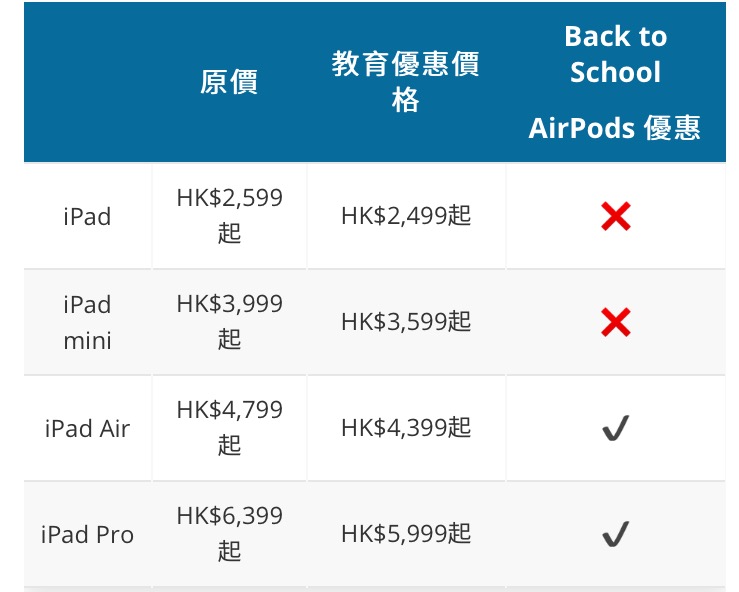This screenshot has width=739, height=592.
Task: Click iPad Pro education price HK$5,999起
Action: 406,534
